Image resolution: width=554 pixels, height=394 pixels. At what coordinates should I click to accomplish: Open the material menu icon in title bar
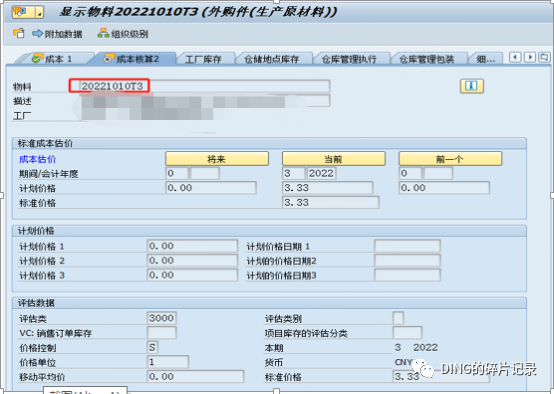[28, 12]
